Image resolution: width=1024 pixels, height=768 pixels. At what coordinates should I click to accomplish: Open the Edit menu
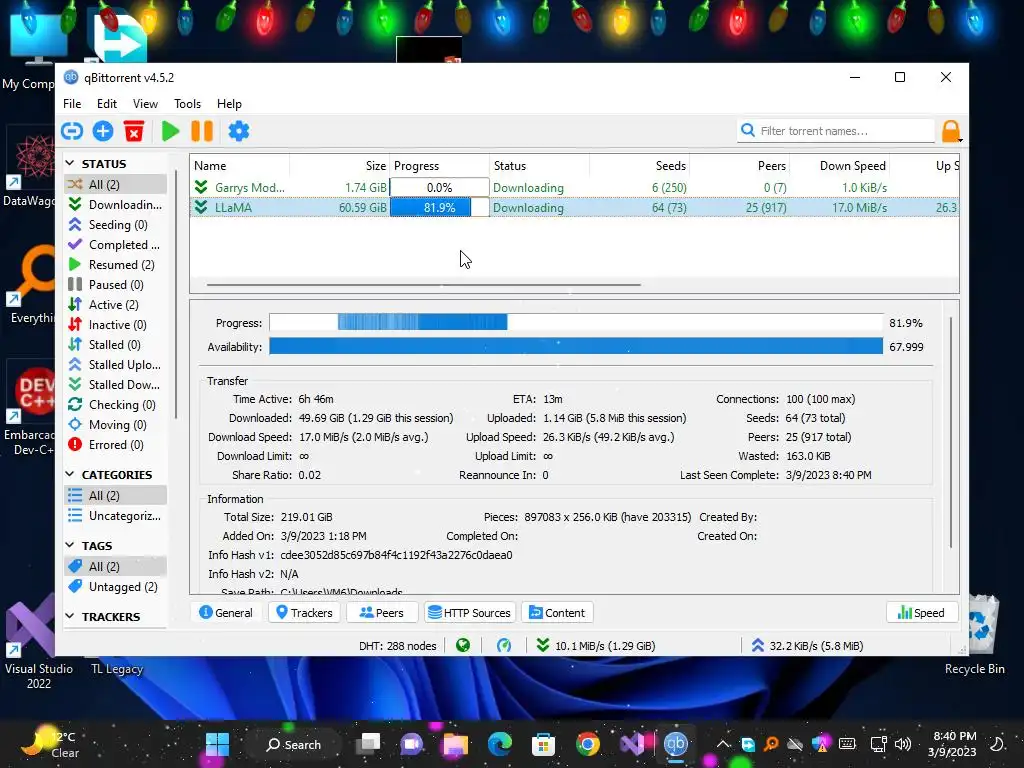coord(106,104)
